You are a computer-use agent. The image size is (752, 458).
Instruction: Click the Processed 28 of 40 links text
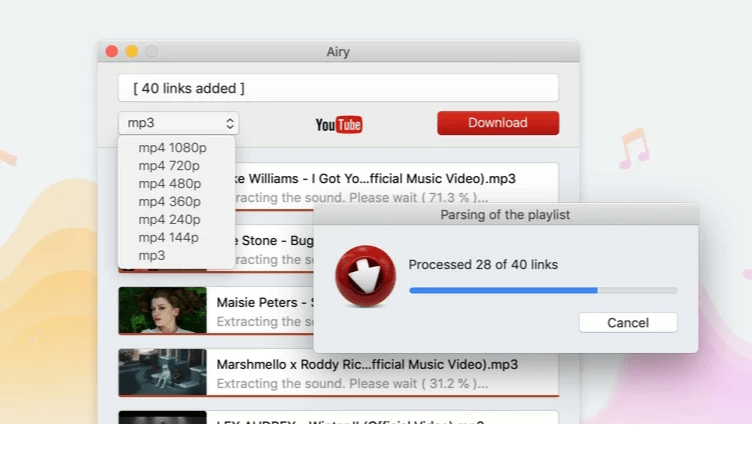coord(483,265)
